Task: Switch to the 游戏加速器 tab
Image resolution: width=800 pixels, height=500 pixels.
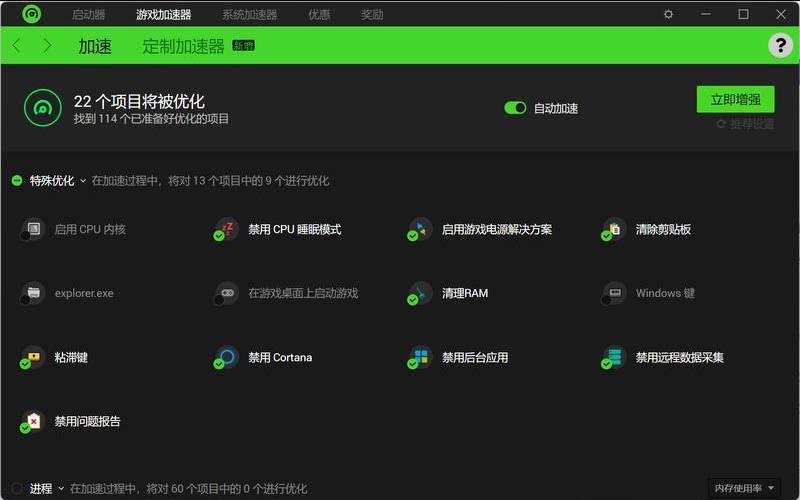Action: pos(163,15)
